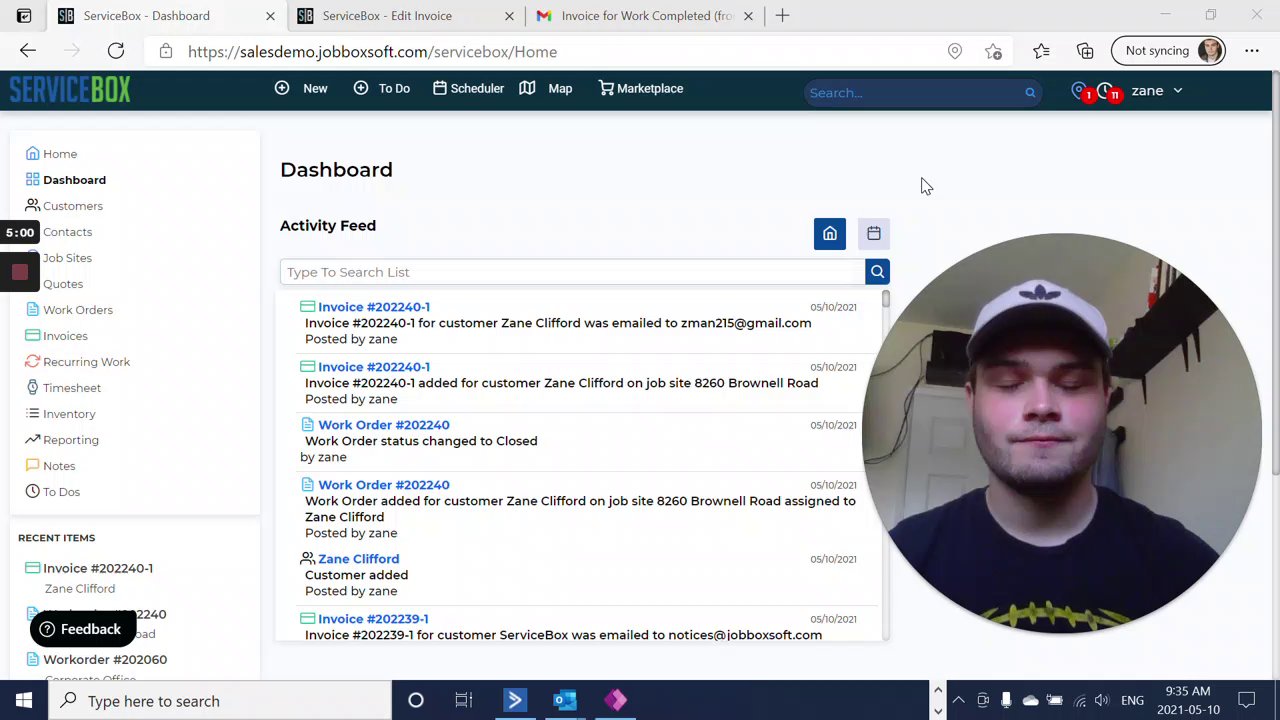This screenshot has width=1280, height=720.
Task: Expand the zane user menu
Action: coord(1157,90)
